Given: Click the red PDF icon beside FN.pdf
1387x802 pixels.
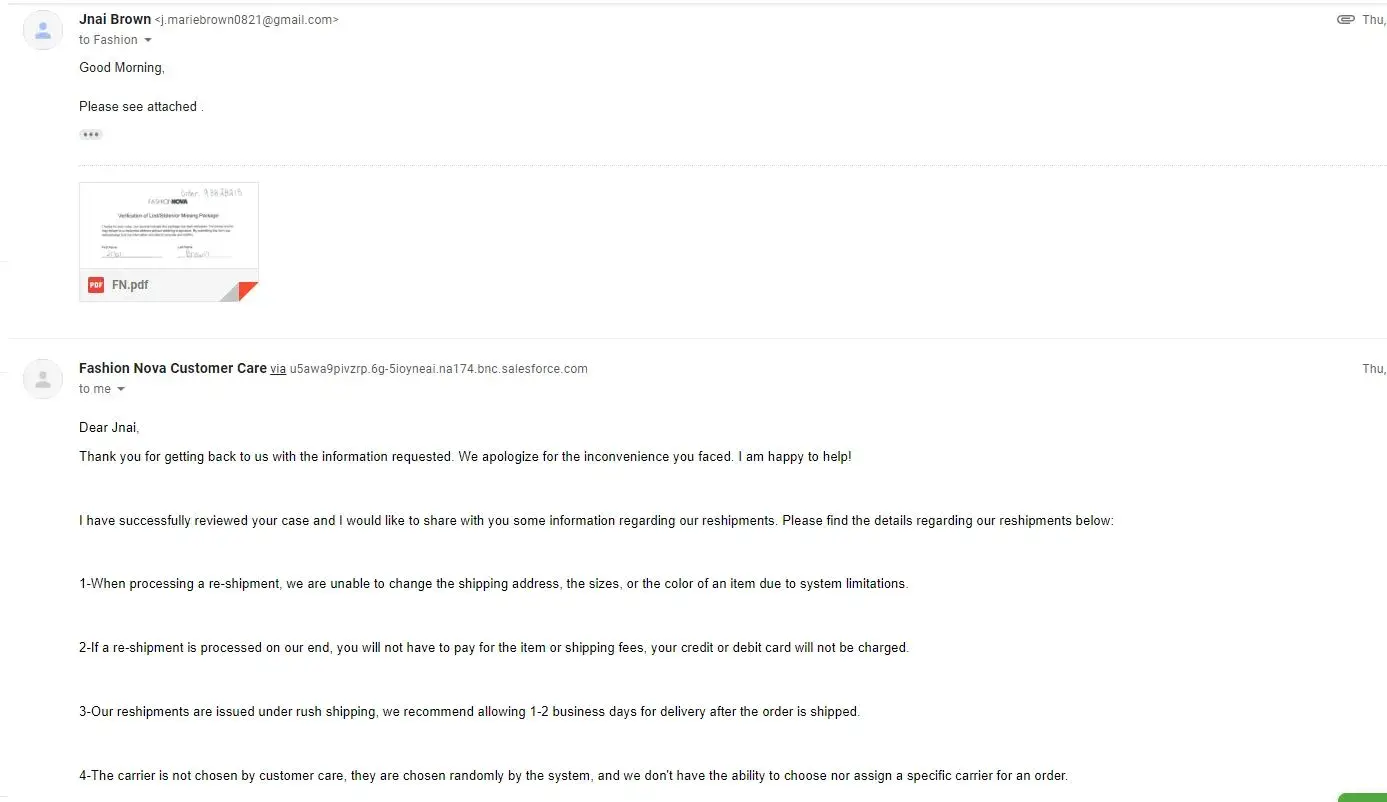Looking at the screenshot, I should pos(96,285).
